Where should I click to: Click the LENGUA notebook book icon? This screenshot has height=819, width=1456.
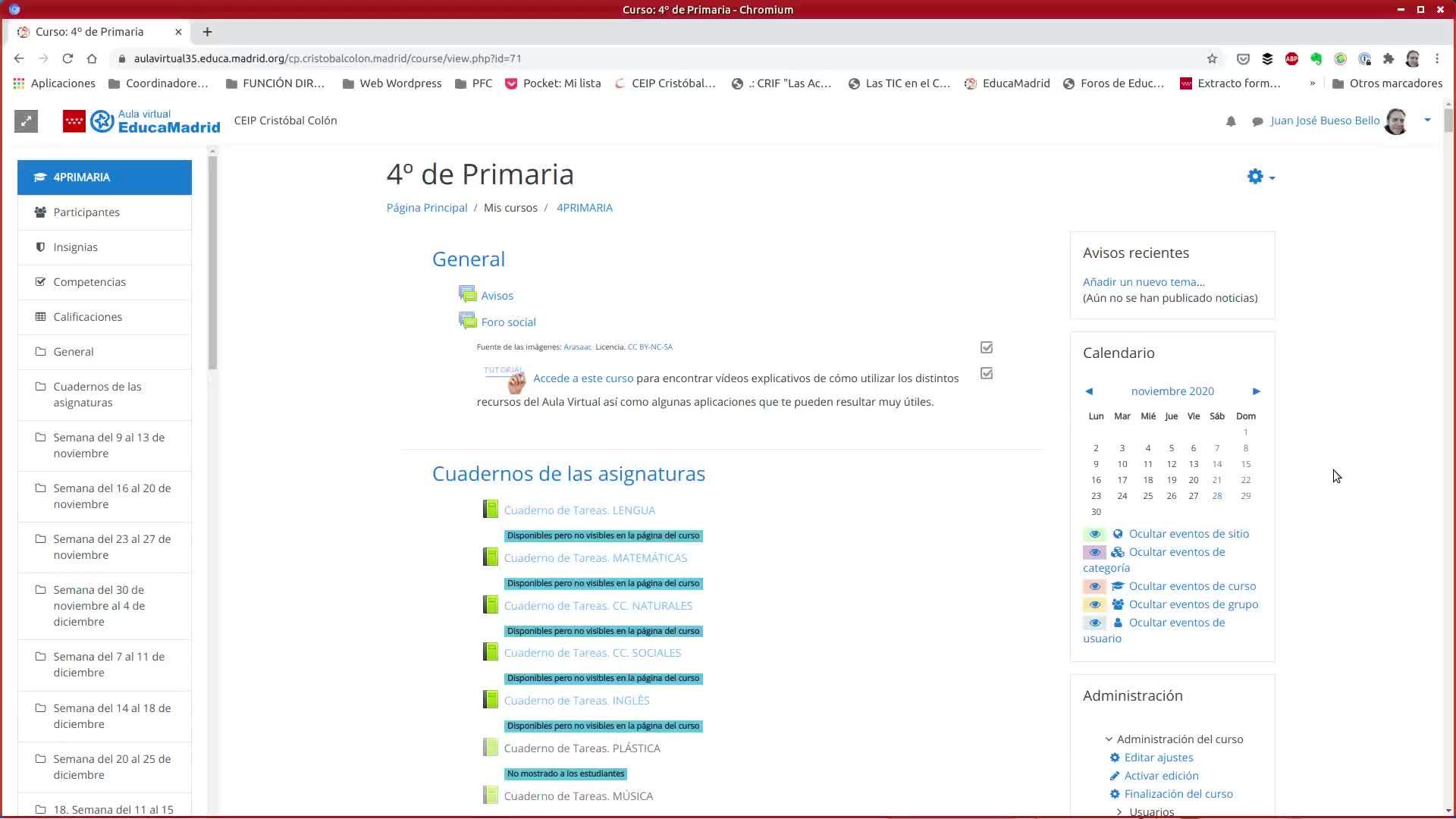(491, 510)
